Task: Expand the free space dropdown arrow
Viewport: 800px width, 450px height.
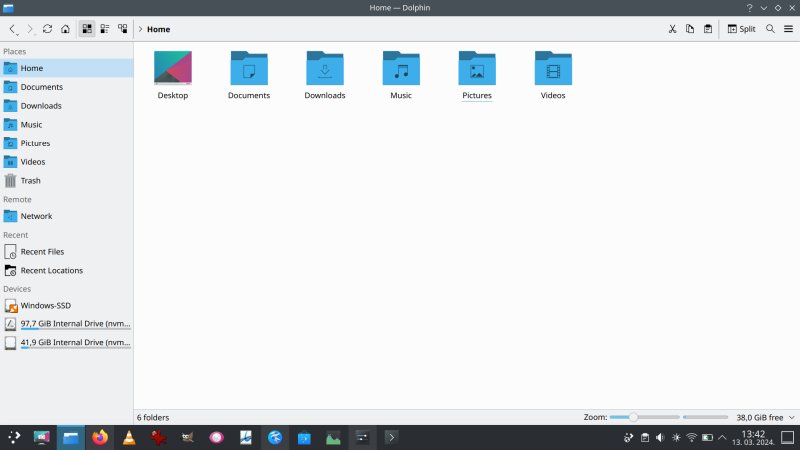Action: point(791,417)
